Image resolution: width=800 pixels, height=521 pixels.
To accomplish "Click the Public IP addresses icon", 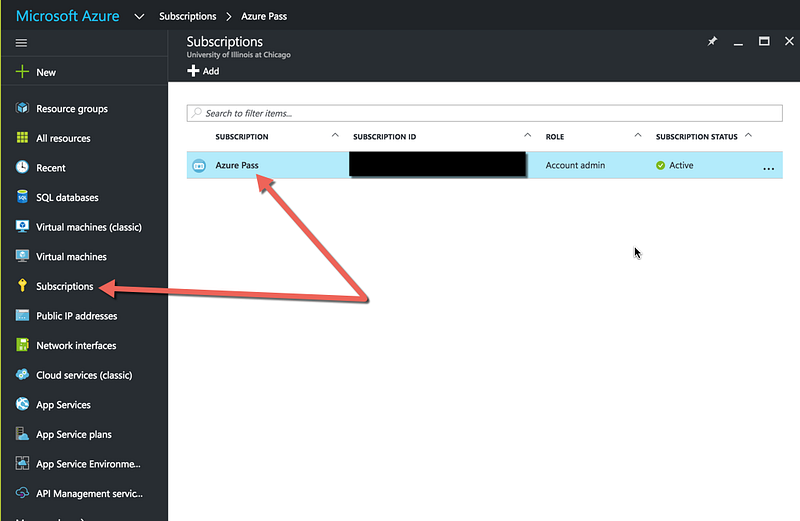I will point(22,315).
